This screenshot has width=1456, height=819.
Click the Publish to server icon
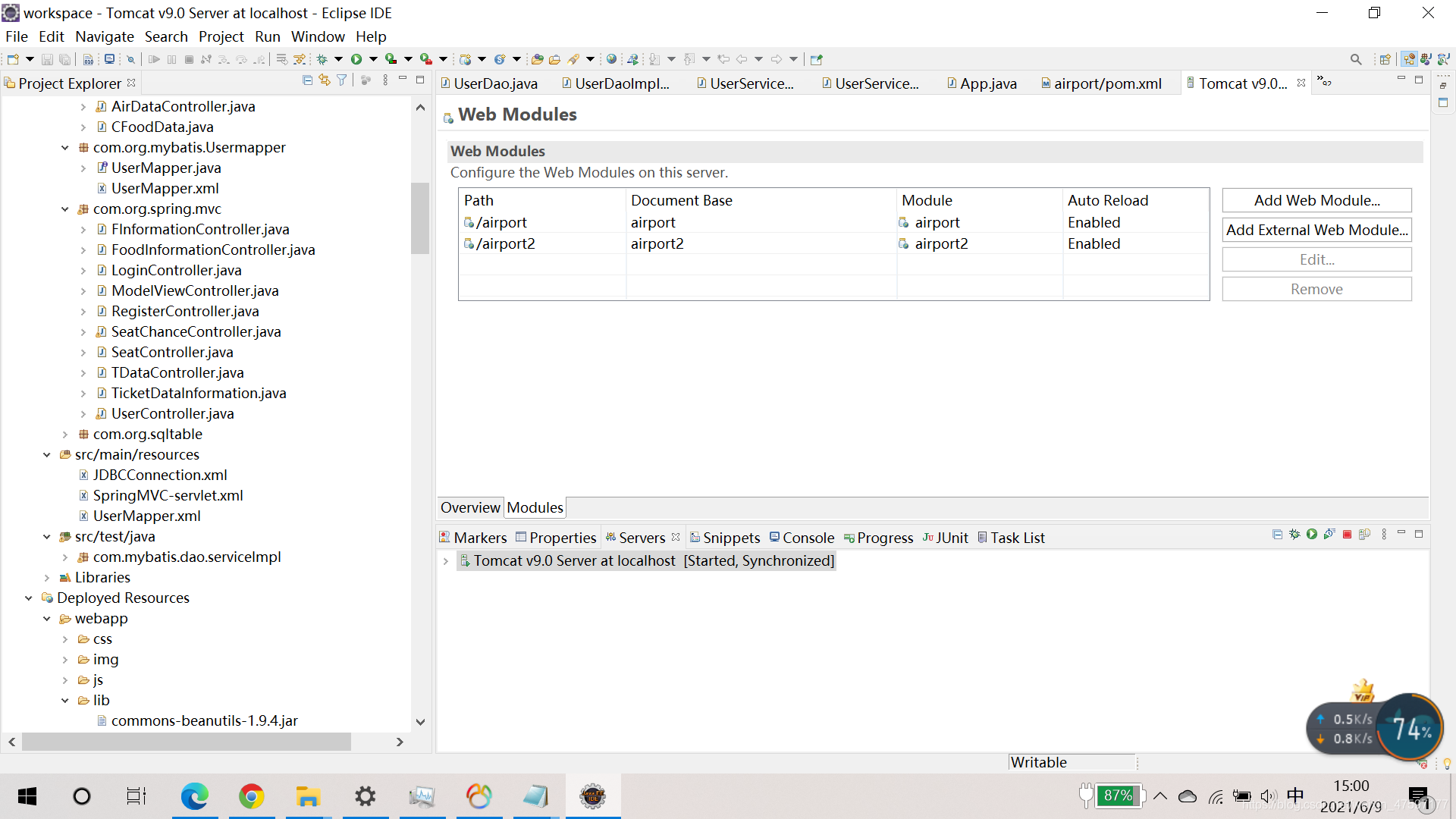[x=1364, y=535]
